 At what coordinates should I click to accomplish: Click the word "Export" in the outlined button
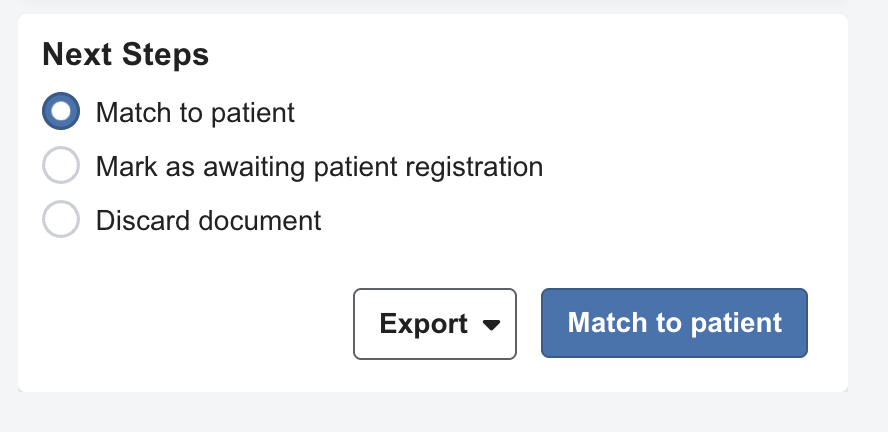click(x=424, y=324)
